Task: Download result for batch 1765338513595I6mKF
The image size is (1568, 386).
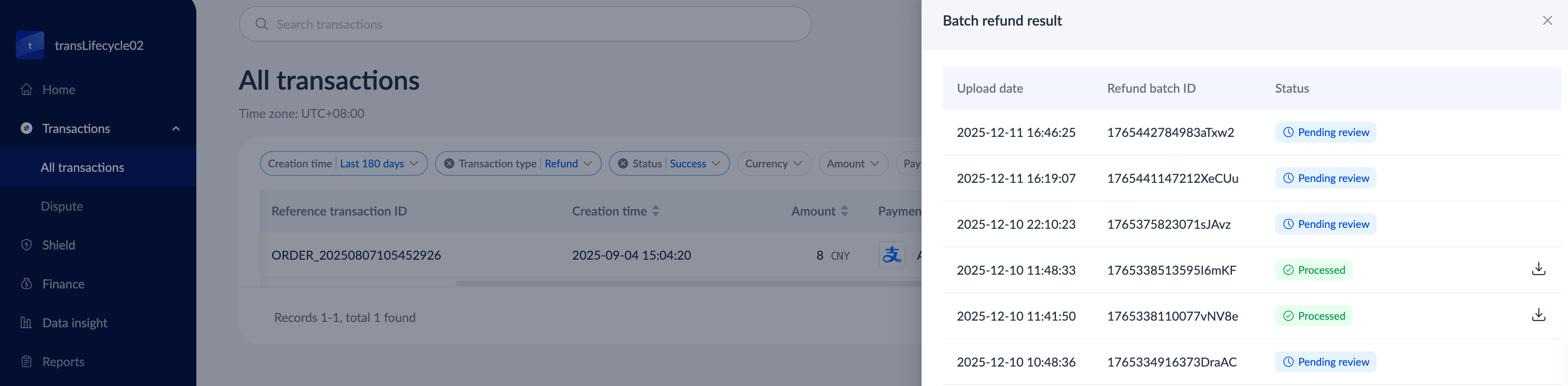Action: (x=1538, y=269)
